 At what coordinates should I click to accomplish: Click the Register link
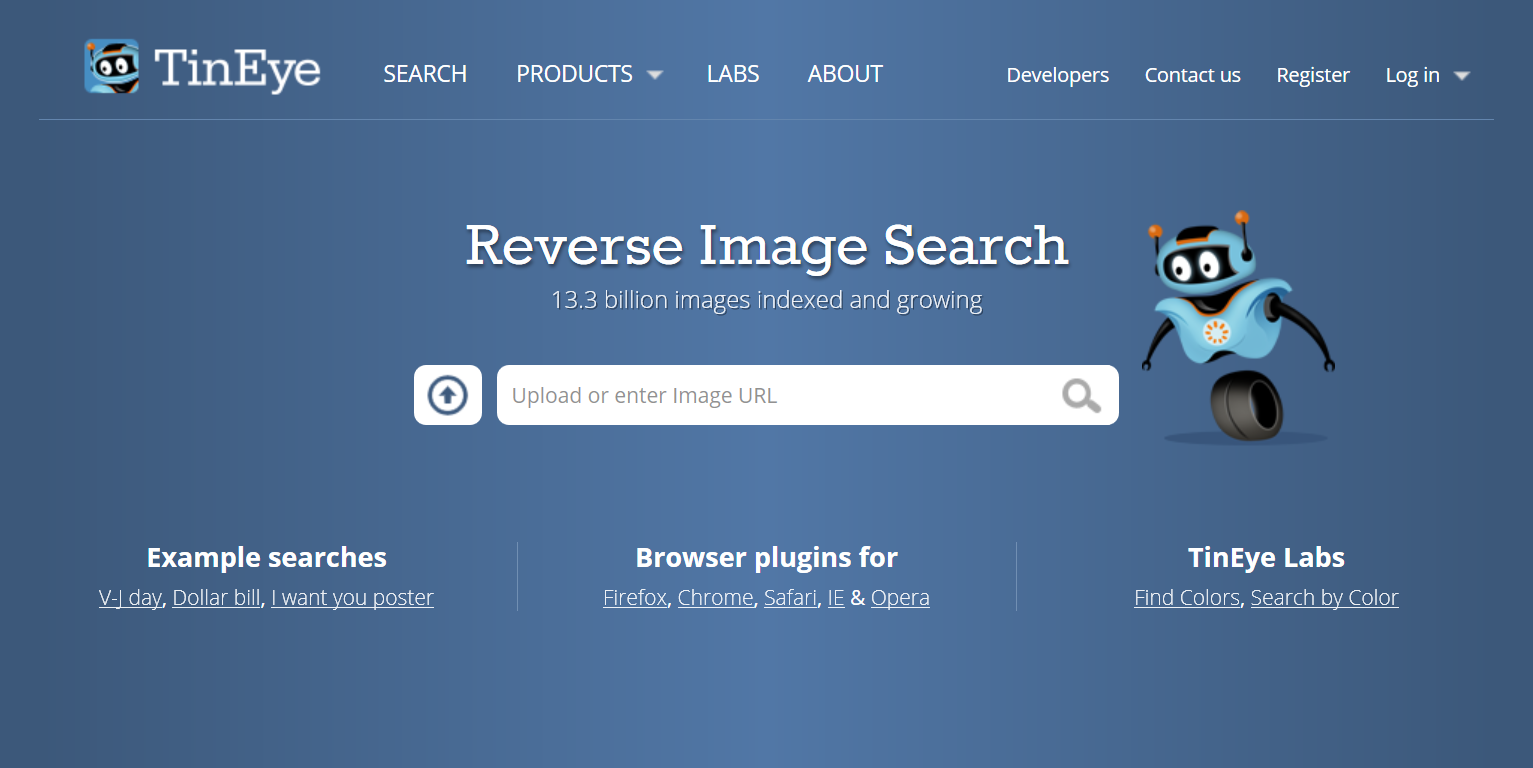pyautogui.click(x=1313, y=75)
